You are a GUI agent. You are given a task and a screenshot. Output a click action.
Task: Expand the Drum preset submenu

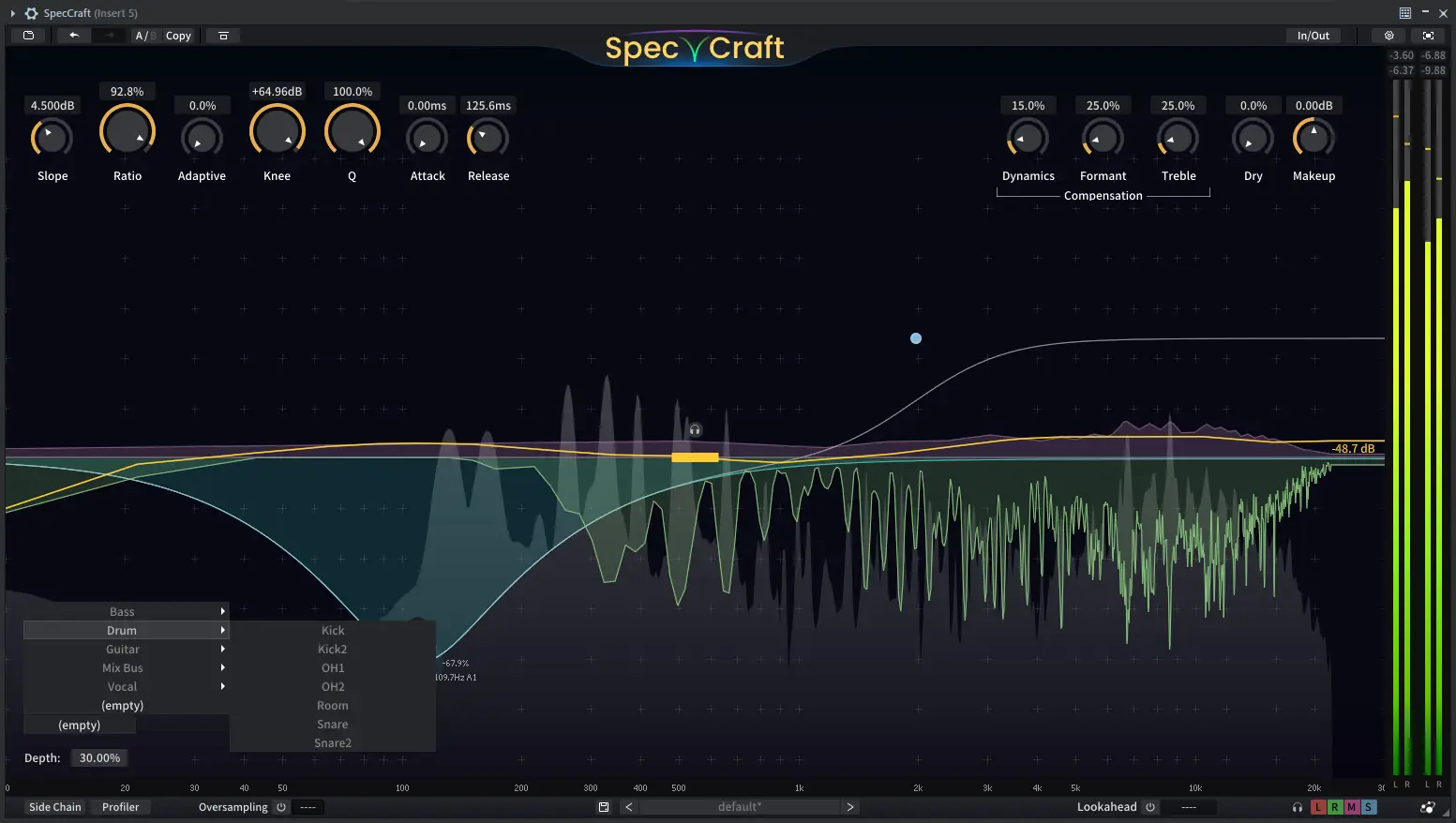[x=126, y=630]
